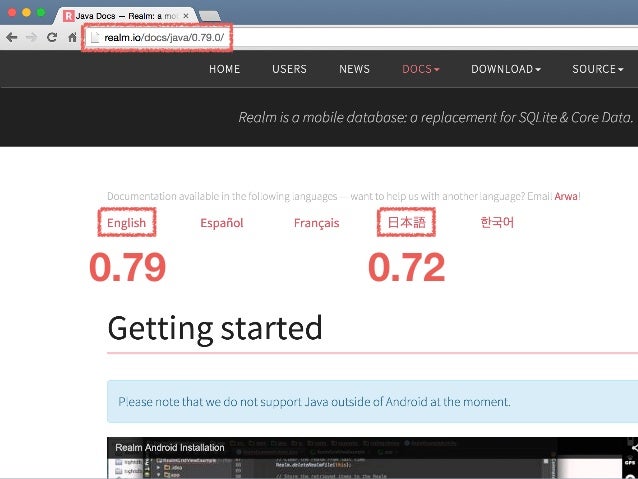Close the Java Docs browser tab
Viewport: 638px width, 479px height.
point(186,16)
